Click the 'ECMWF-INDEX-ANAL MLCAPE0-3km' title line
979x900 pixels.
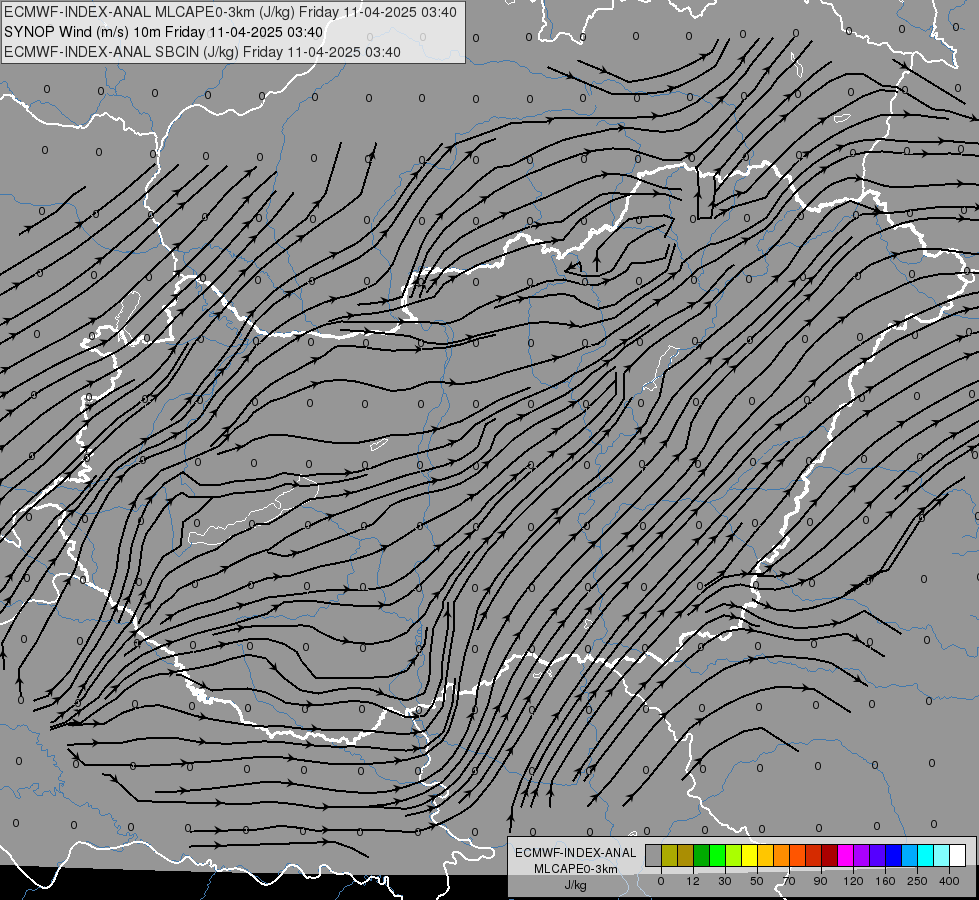[230, 12]
